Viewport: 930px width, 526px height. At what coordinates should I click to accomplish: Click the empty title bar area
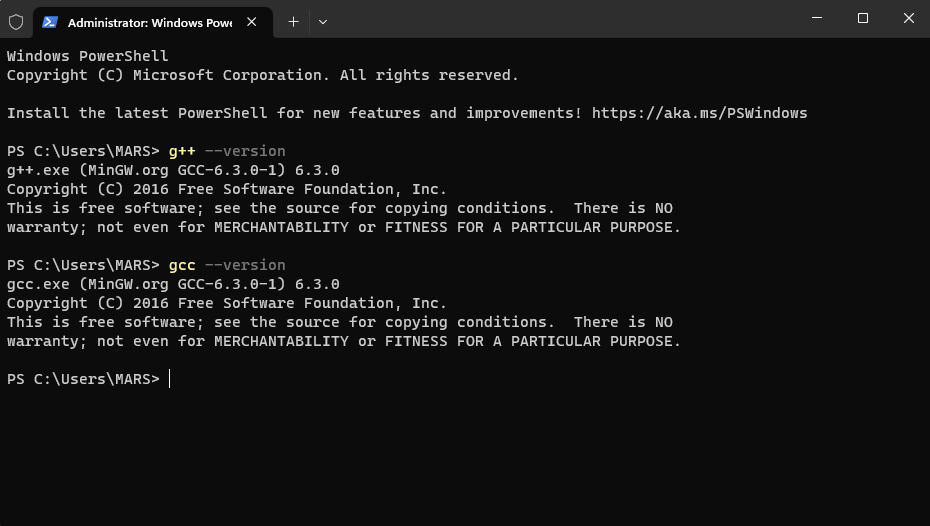click(560, 19)
